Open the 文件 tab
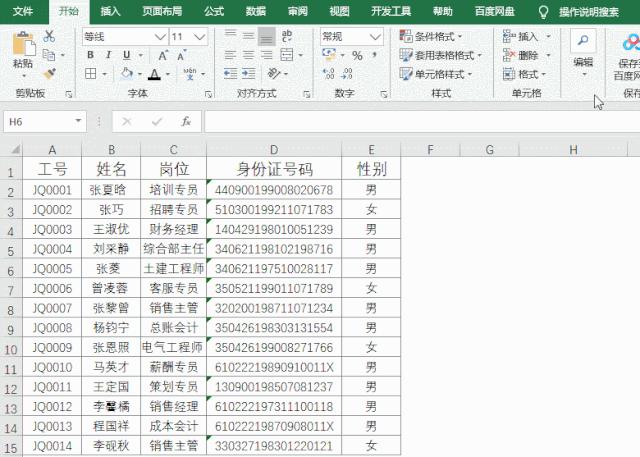This screenshot has width=640, height=457. [x=23, y=11]
